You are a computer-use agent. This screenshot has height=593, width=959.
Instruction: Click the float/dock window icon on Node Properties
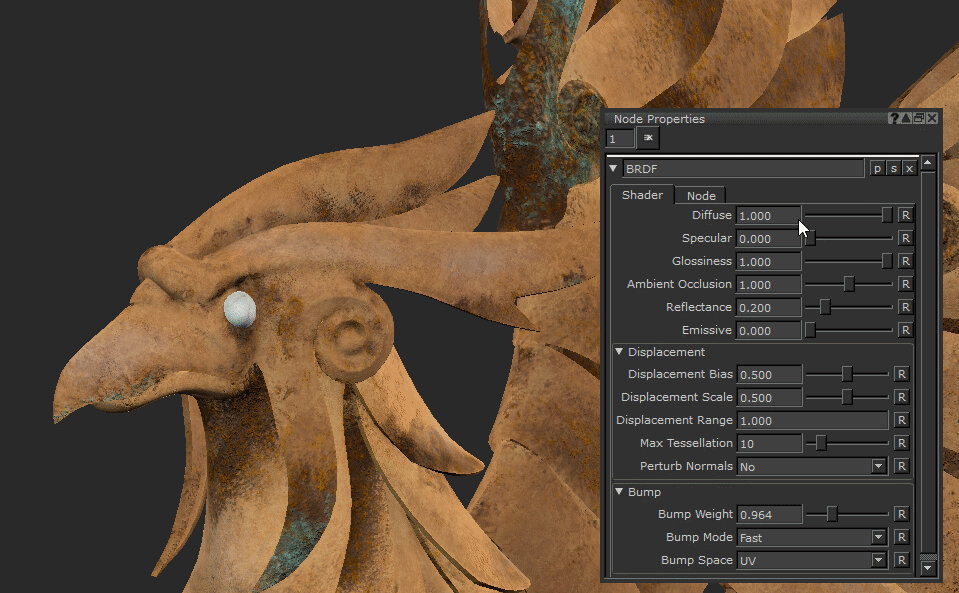[x=919, y=118]
